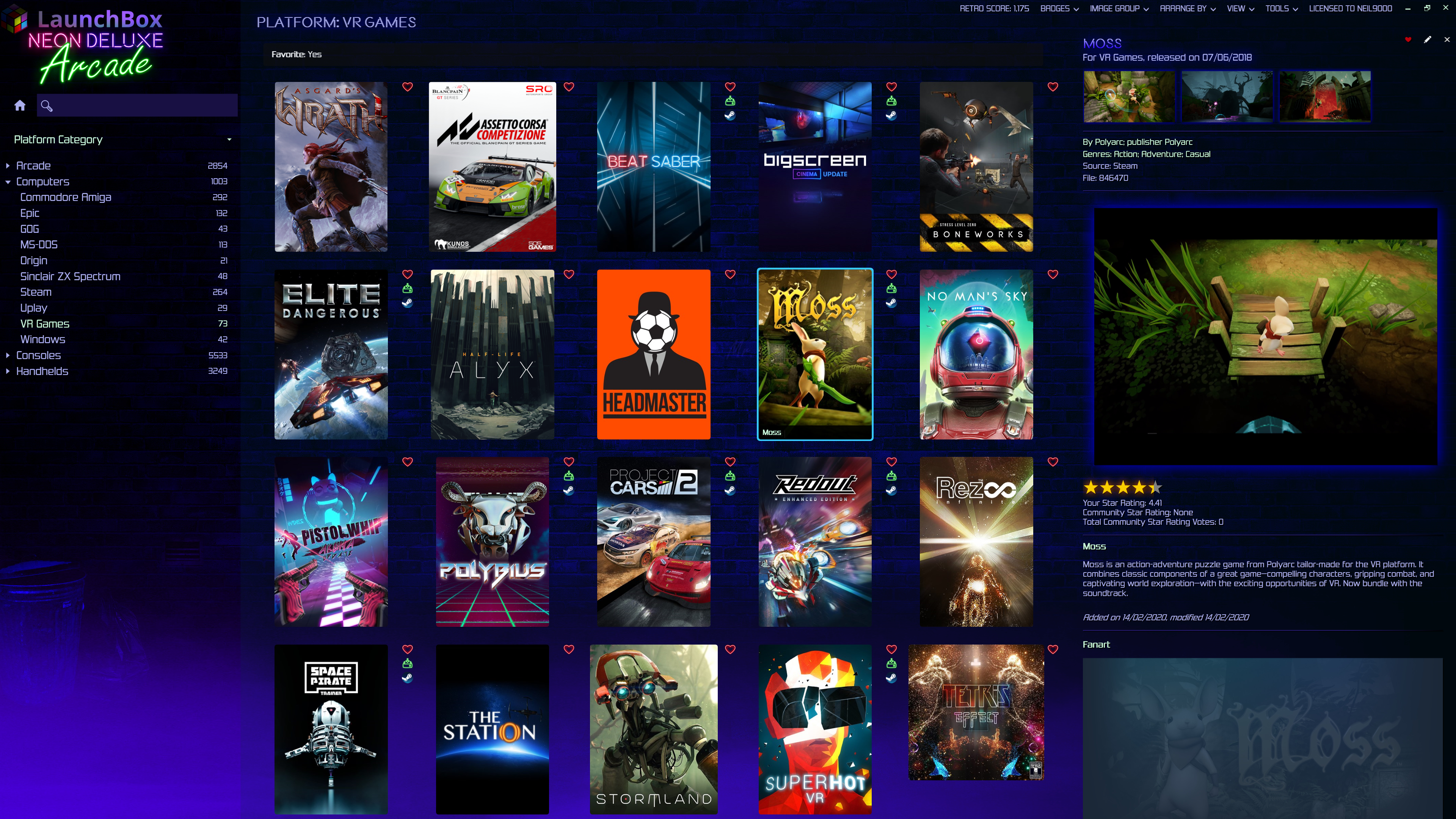Viewport: 1456px width, 819px height.
Task: Click the green controller badge beside Moss cover
Action: click(x=891, y=289)
